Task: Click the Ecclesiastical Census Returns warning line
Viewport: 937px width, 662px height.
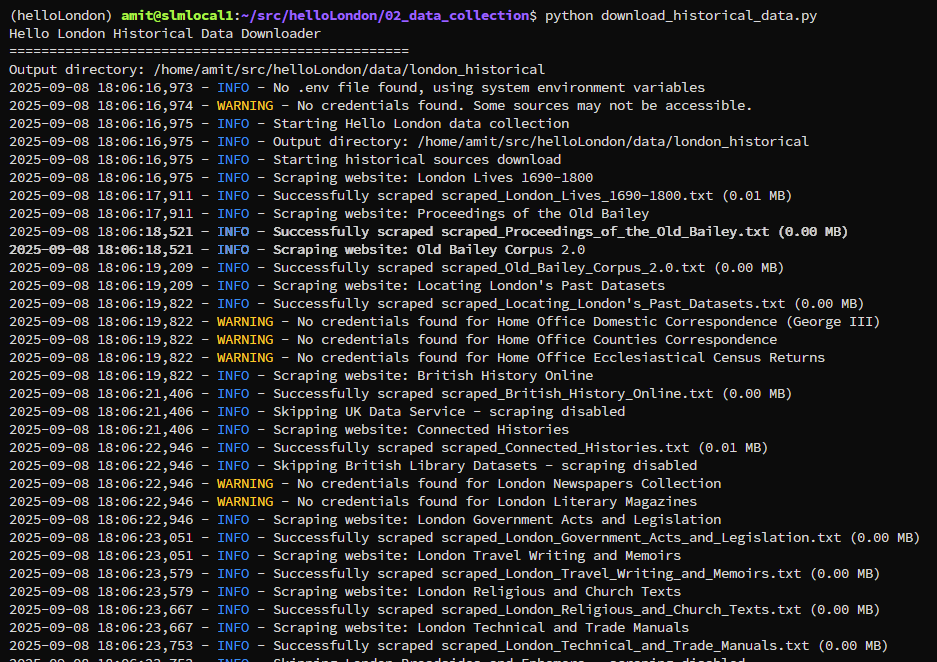Action: [x=560, y=358]
